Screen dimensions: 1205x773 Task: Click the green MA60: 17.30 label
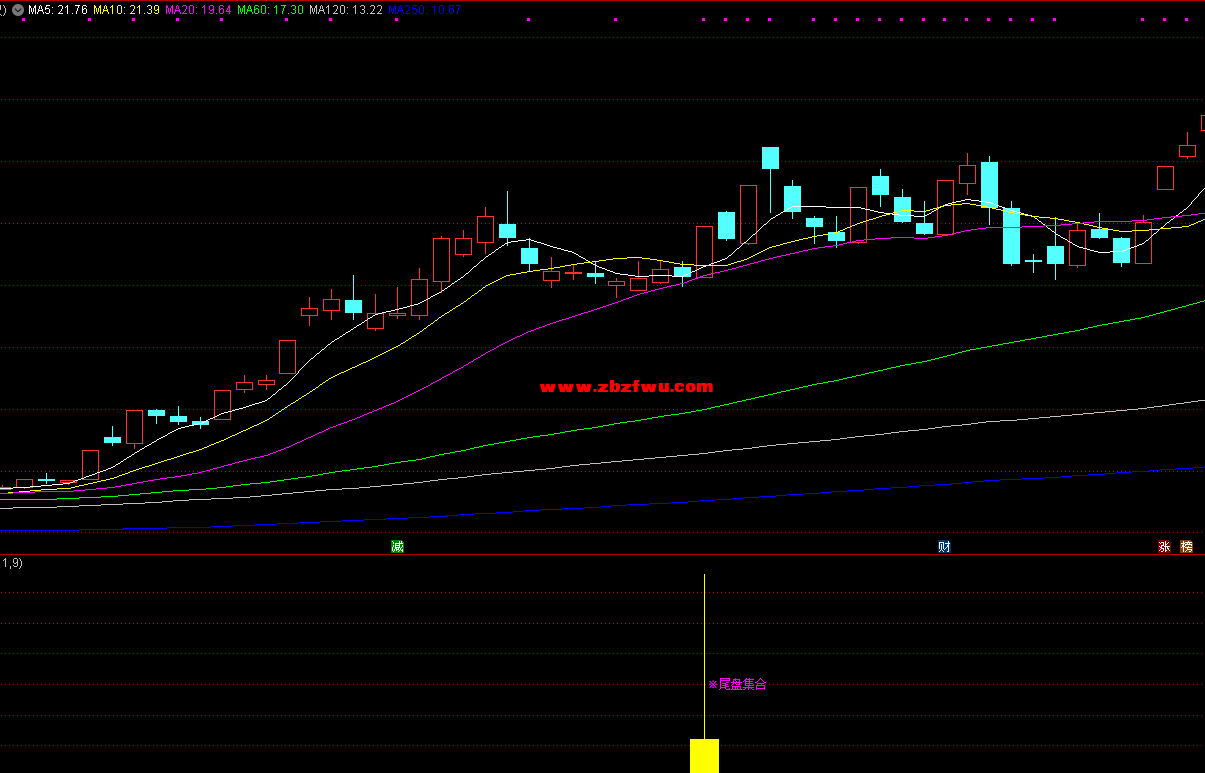[270, 9]
